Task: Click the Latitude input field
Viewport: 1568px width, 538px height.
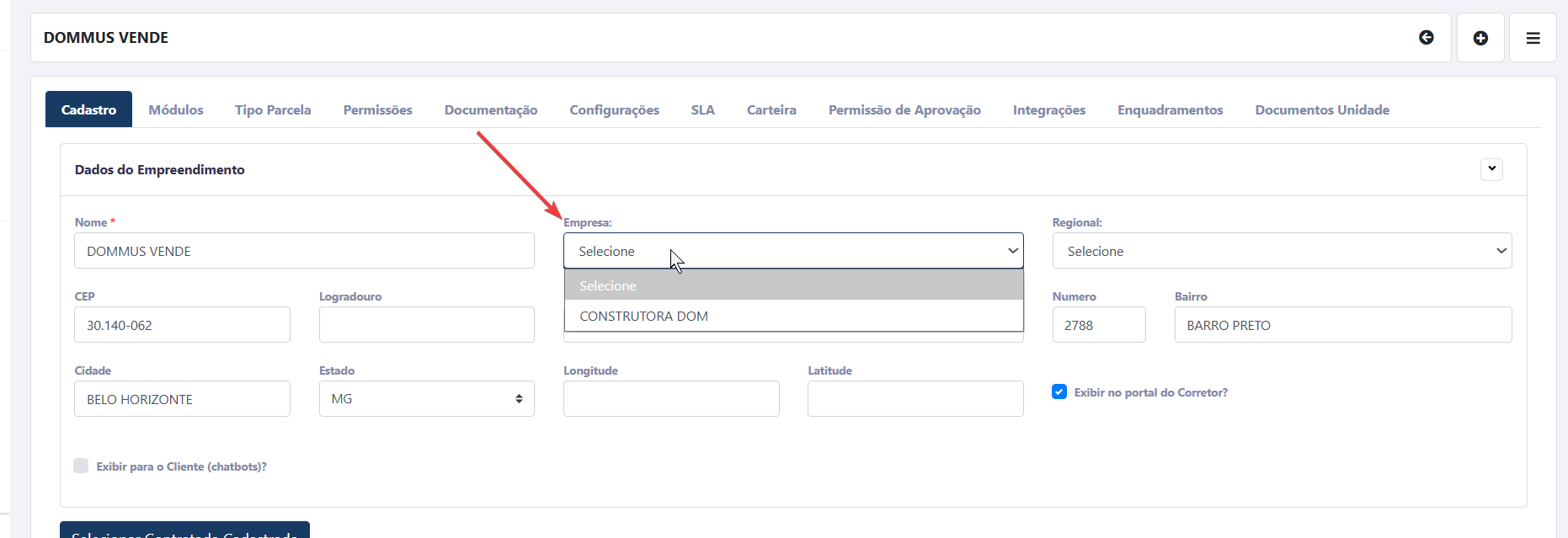Action: click(x=915, y=399)
